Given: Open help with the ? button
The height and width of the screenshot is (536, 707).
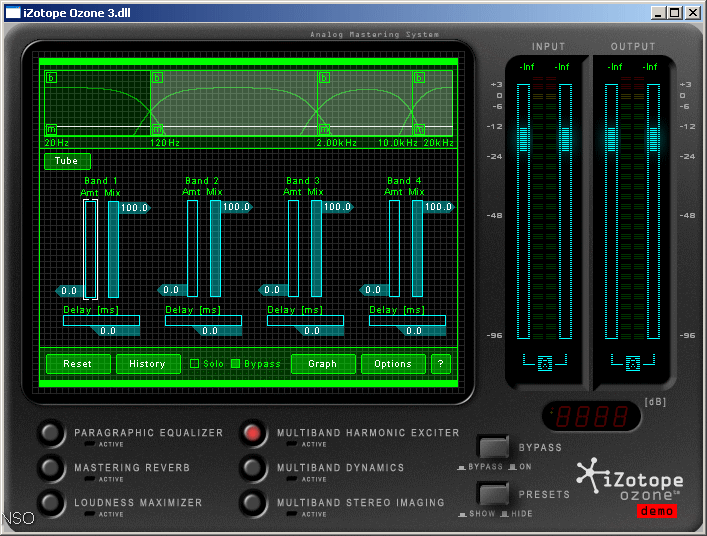Looking at the screenshot, I should point(441,364).
